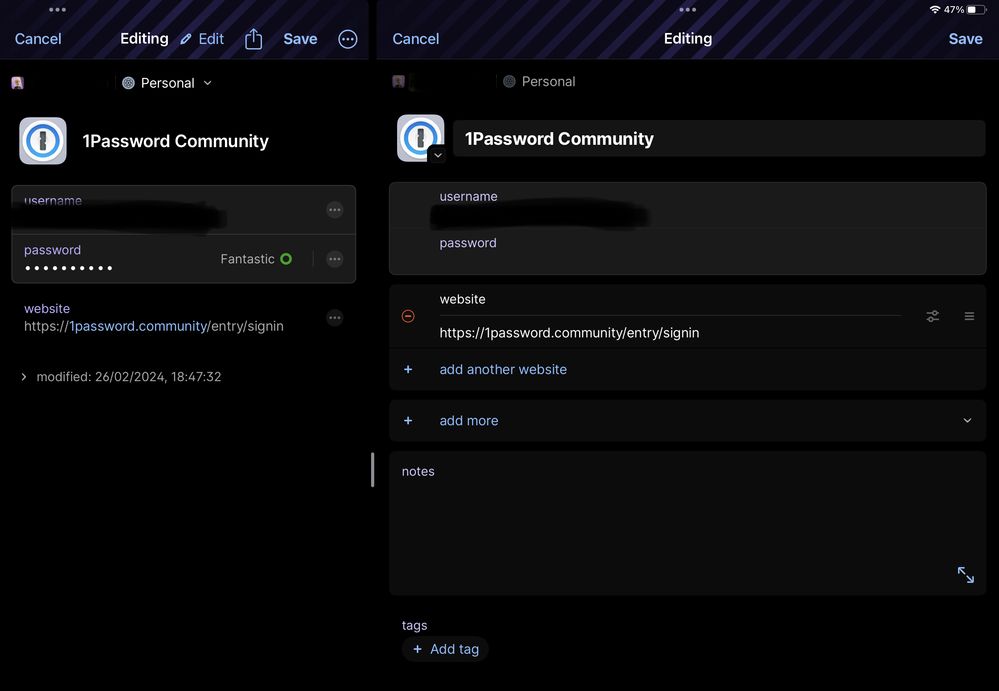Cancel editing in the left pane

38,39
